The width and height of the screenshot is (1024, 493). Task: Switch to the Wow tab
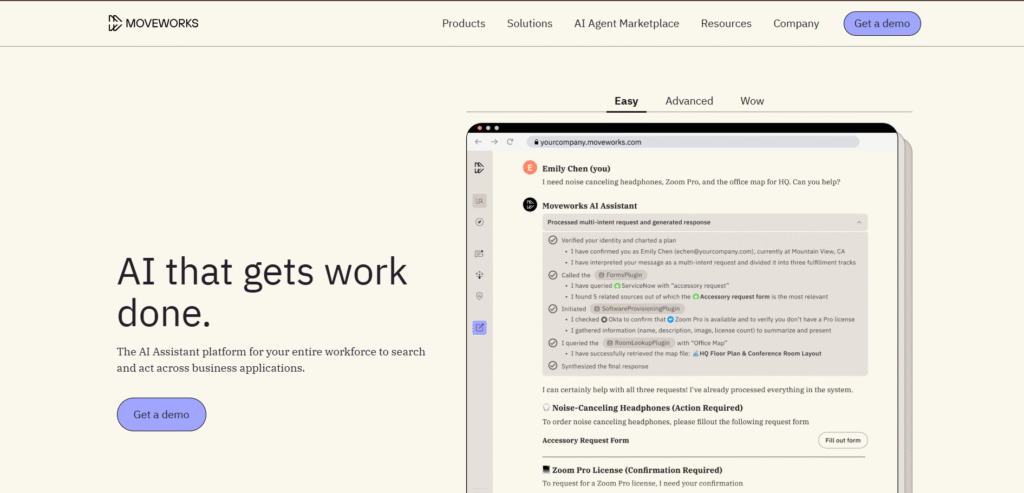752,101
